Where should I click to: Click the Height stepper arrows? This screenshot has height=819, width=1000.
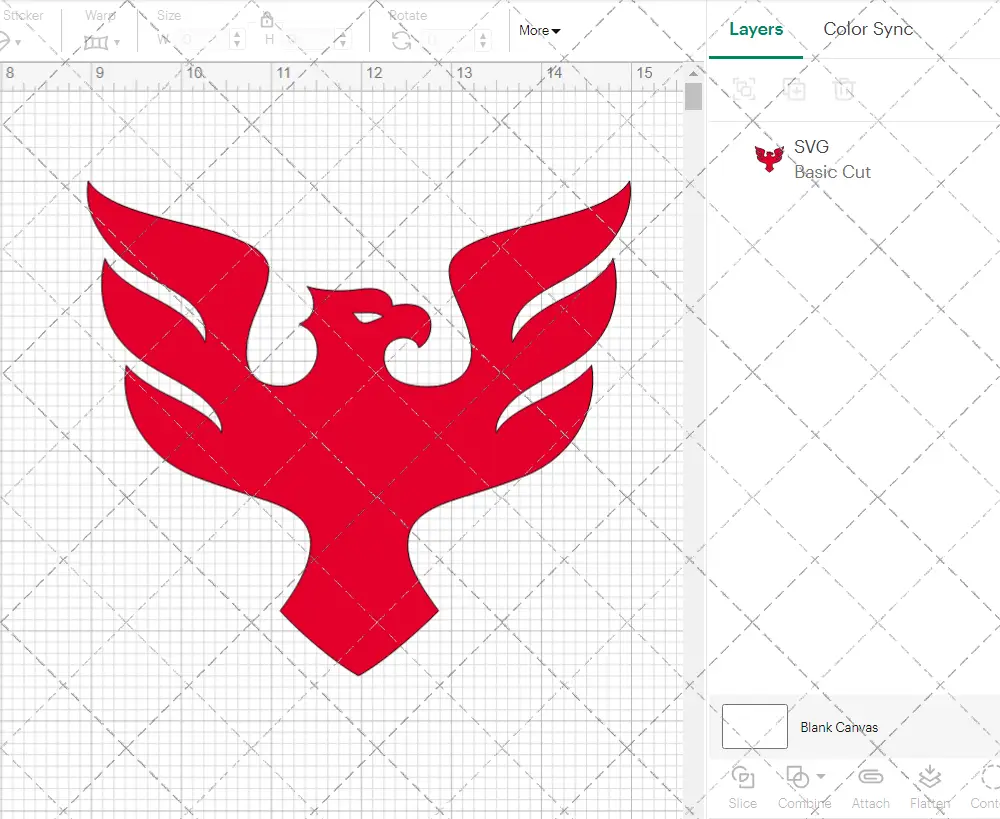342,40
